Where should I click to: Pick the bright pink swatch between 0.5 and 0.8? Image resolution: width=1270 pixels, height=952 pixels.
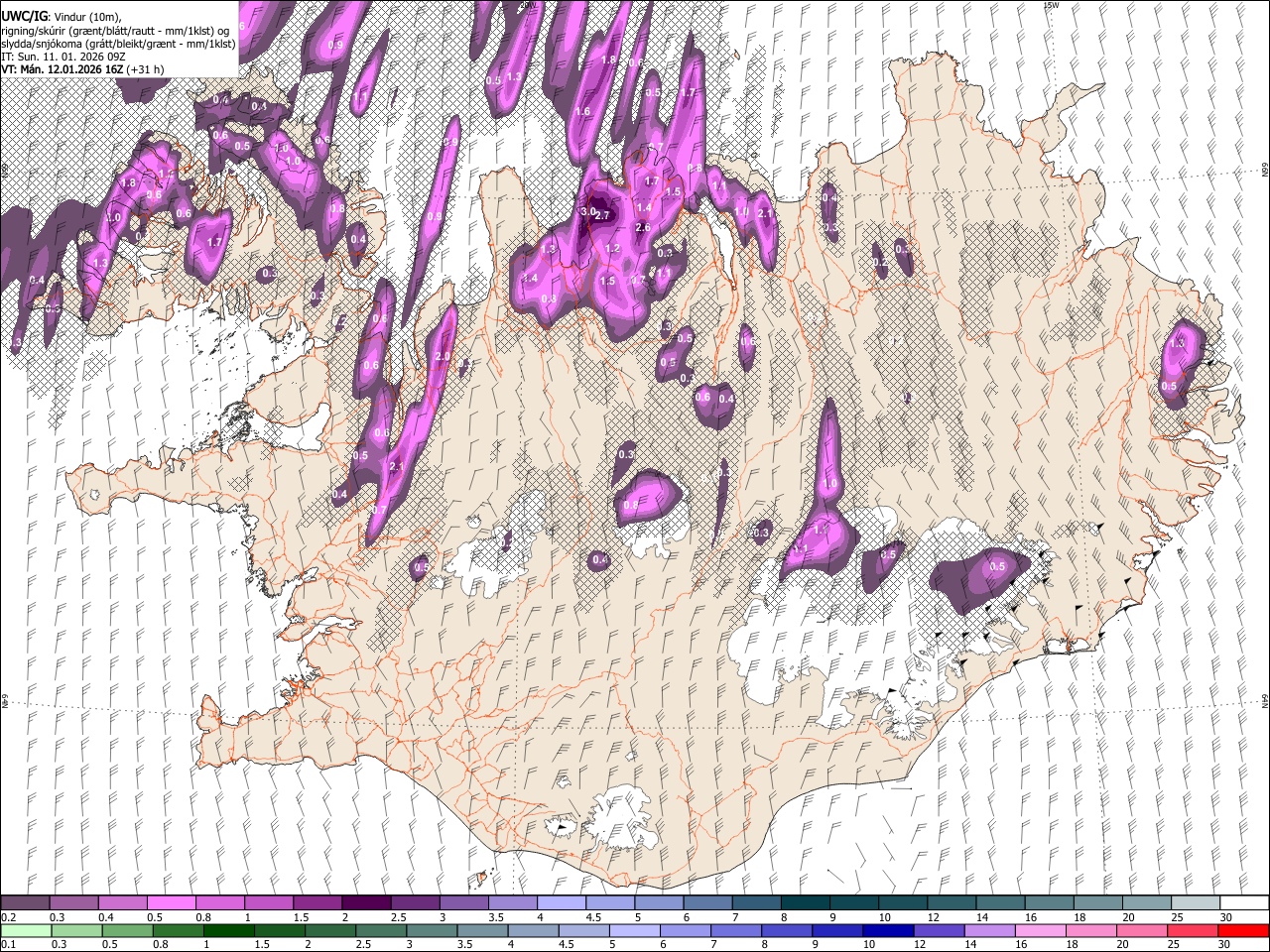[x=171, y=903]
